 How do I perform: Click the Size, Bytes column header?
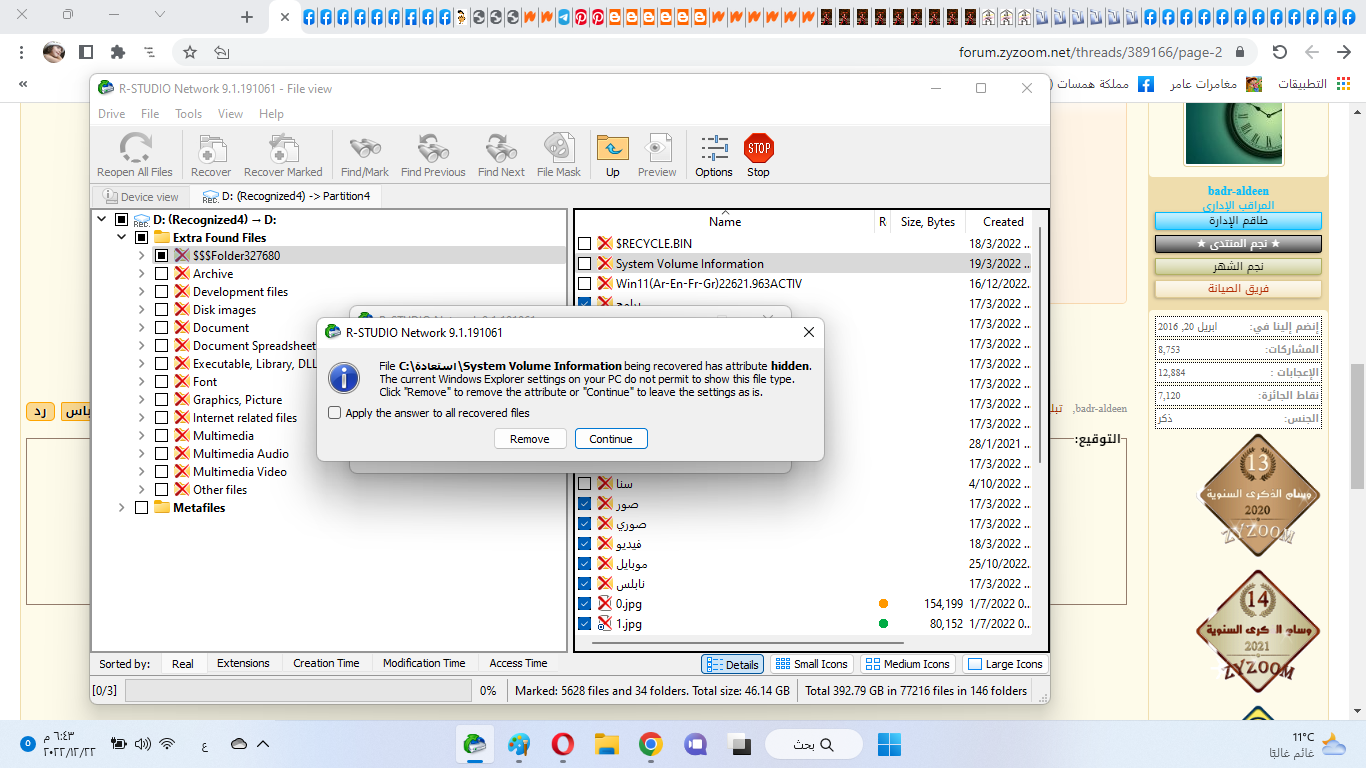click(928, 222)
